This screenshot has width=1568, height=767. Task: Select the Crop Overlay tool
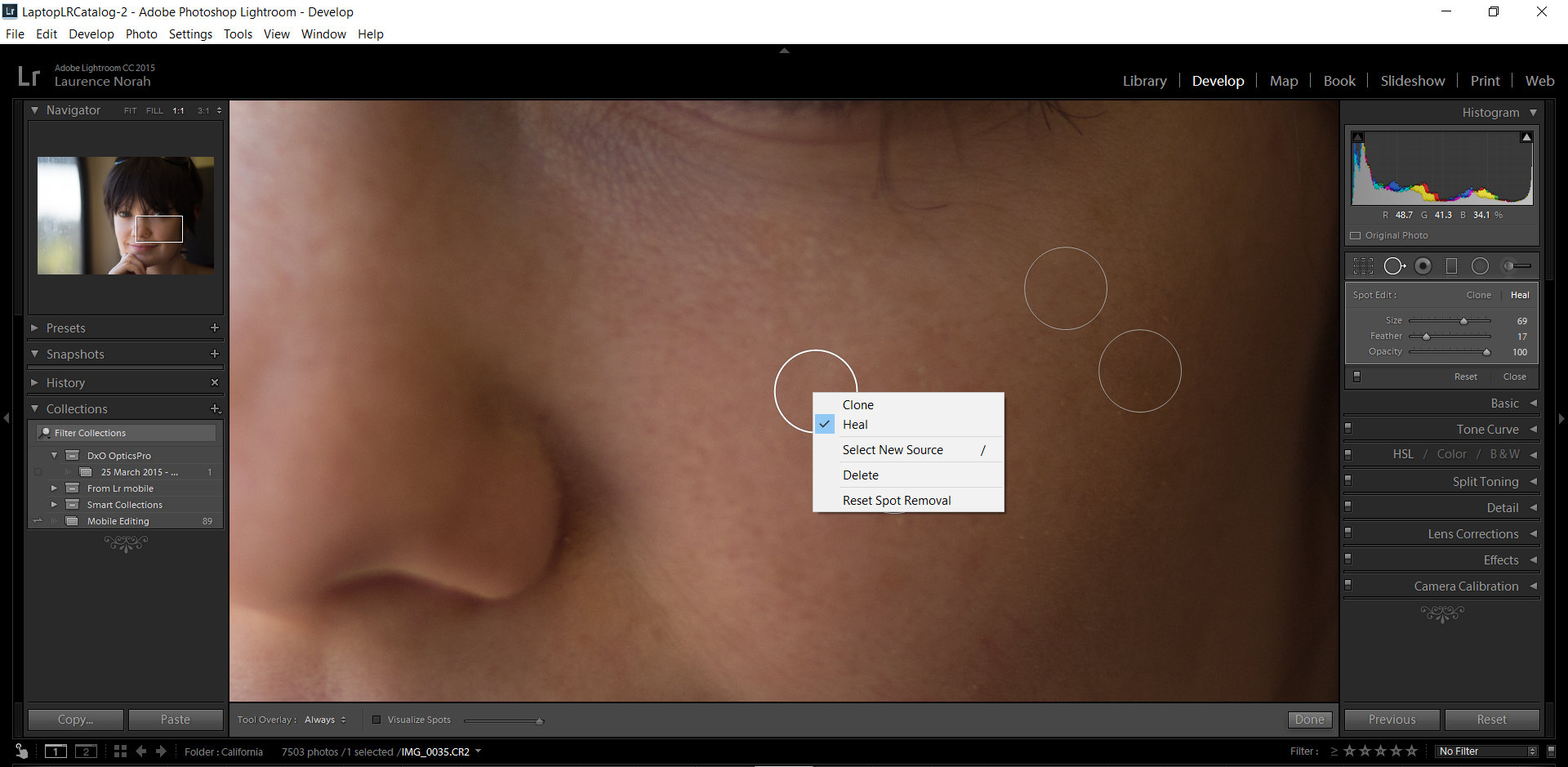click(x=1363, y=266)
